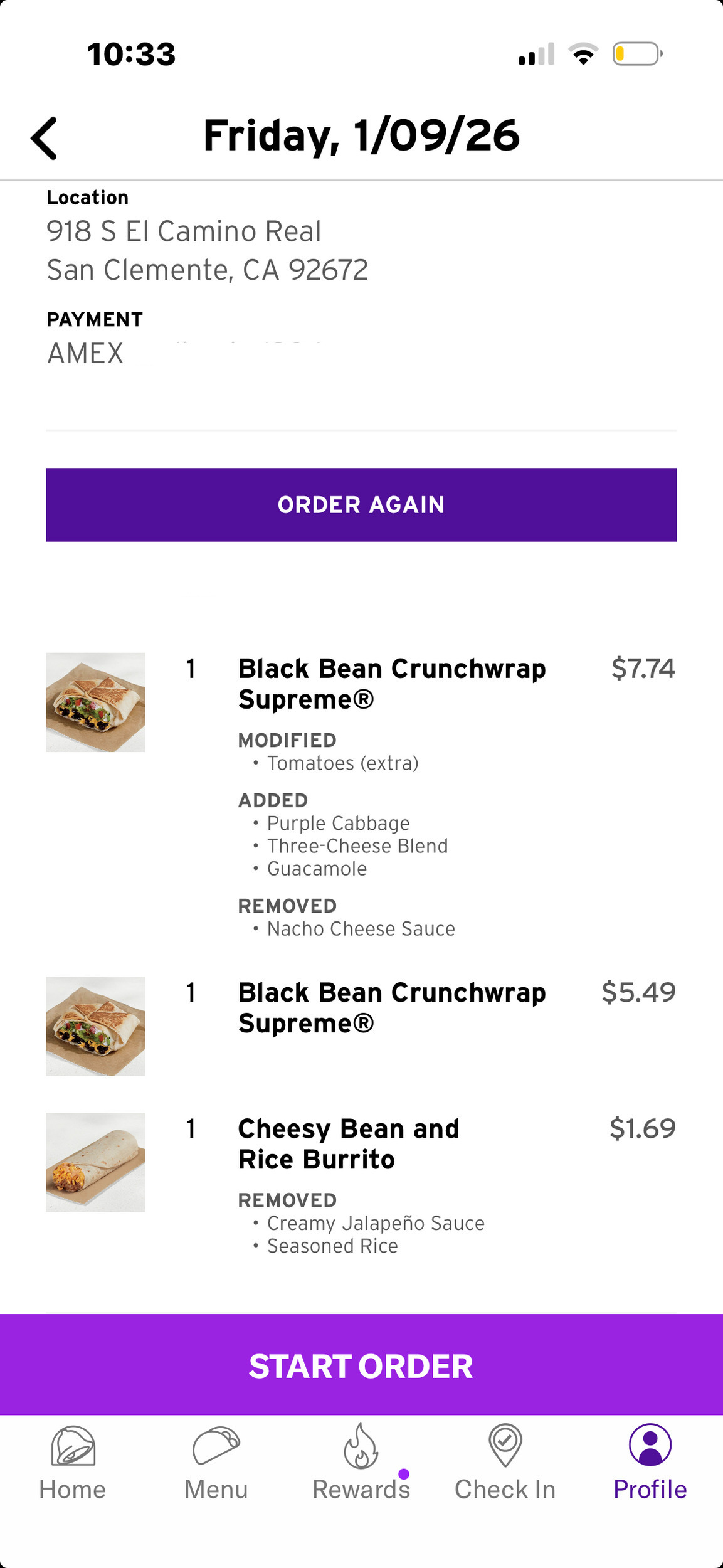Tap the Cheesy Bean and Rice Burrito image
This screenshot has height=1568, width=723.
[95, 1162]
